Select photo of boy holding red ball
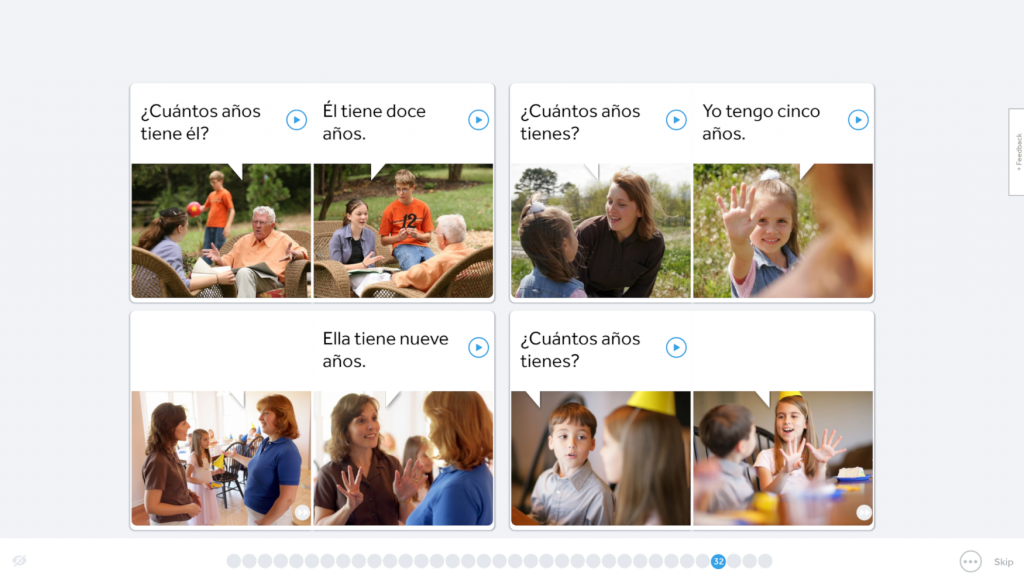This screenshot has height=576, width=1024. click(x=221, y=231)
